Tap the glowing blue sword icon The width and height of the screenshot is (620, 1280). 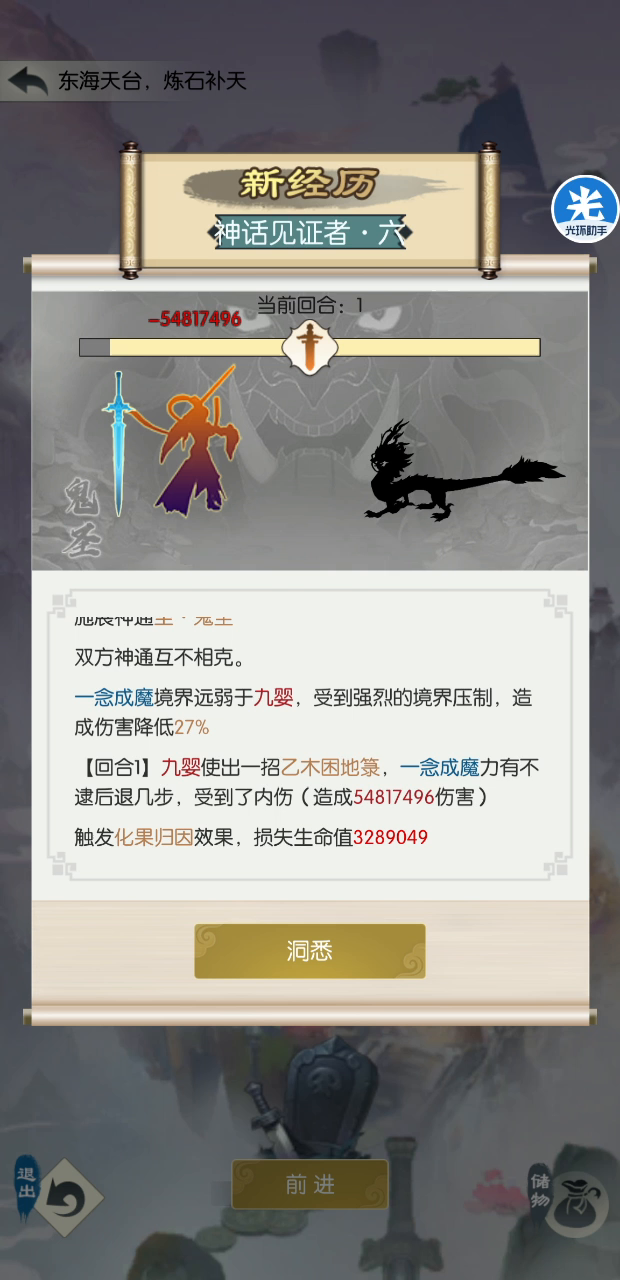click(x=118, y=443)
